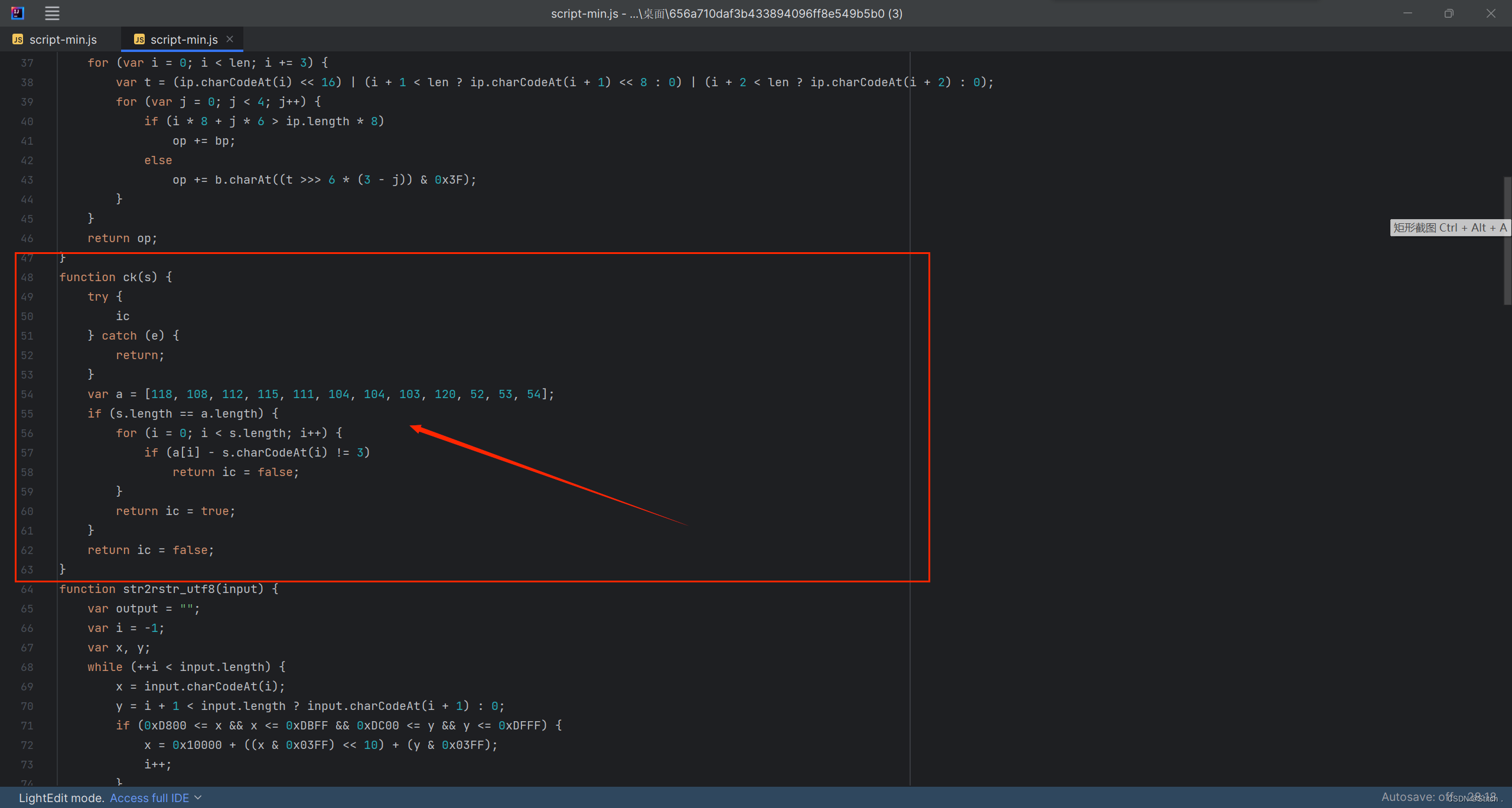The image size is (1512, 808).
Task: Select the second script-min.js tab
Action: [x=184, y=40]
